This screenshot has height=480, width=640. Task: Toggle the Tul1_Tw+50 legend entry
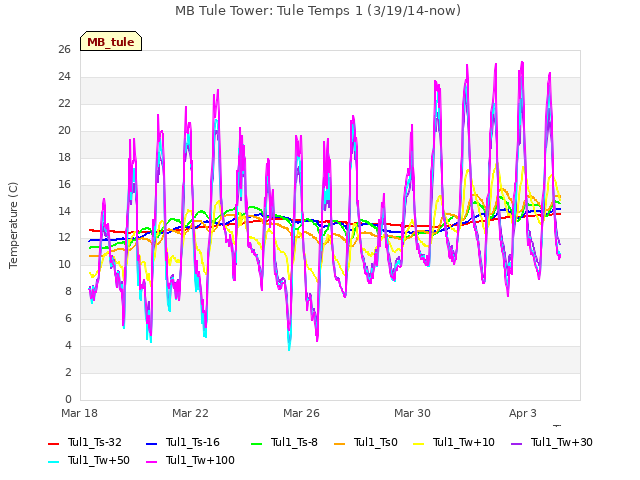coord(89,460)
